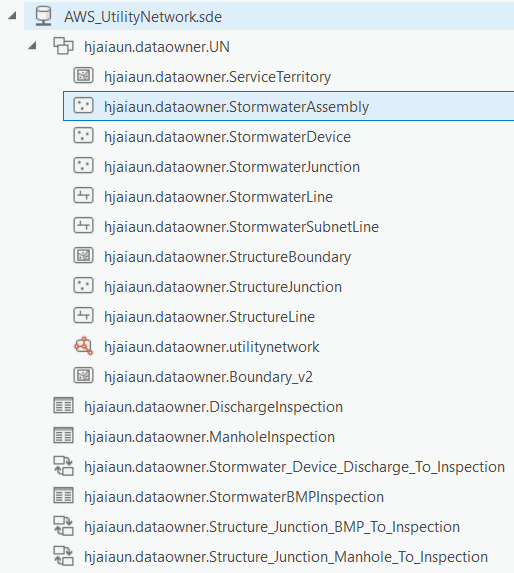Image resolution: width=514 pixels, height=573 pixels.
Task: Click the point feature icon for StormwaterDevice
Action: pyautogui.click(x=84, y=136)
